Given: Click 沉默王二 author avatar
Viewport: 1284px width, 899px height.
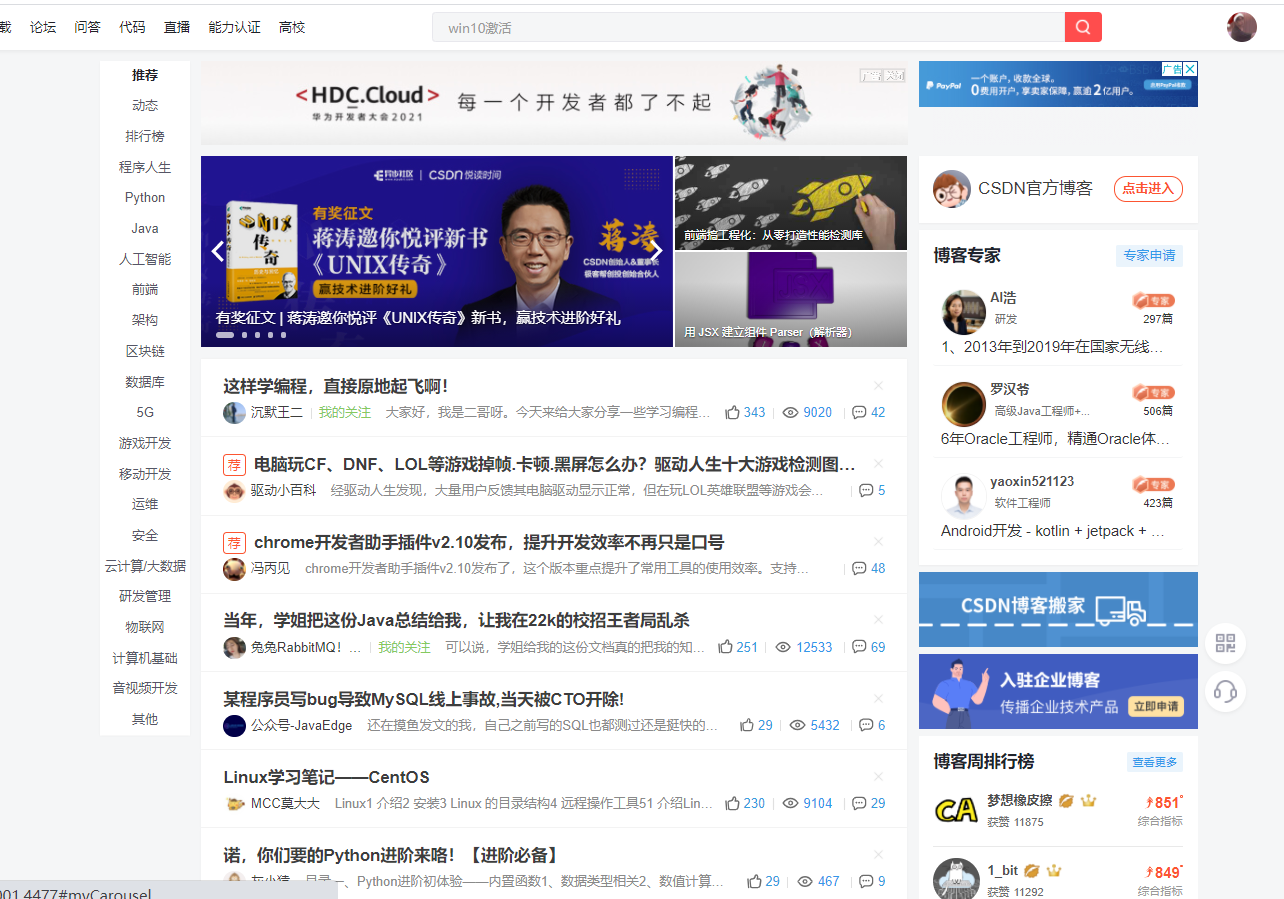Looking at the screenshot, I should click(234, 413).
